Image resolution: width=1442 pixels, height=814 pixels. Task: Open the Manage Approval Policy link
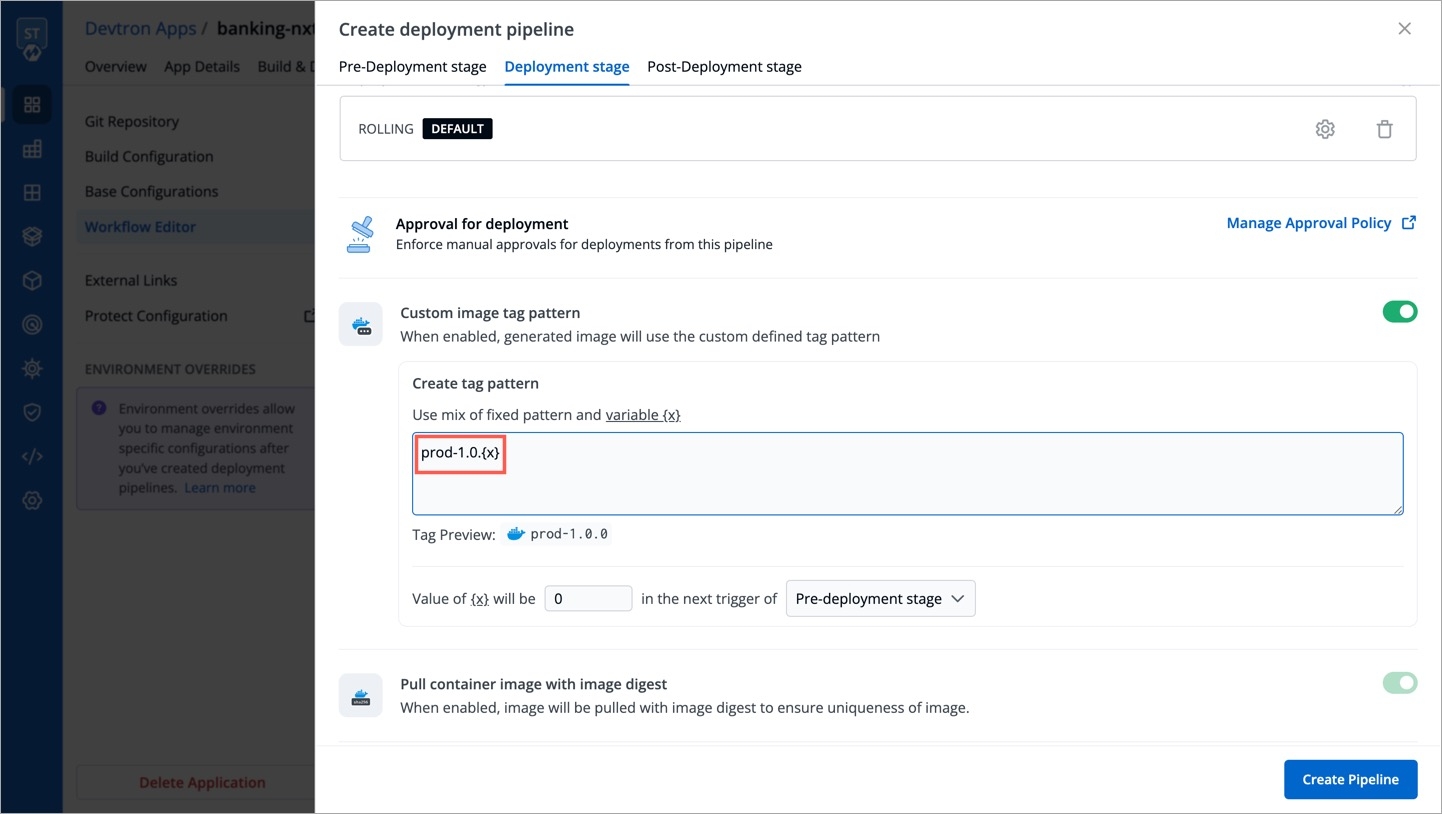(1308, 223)
